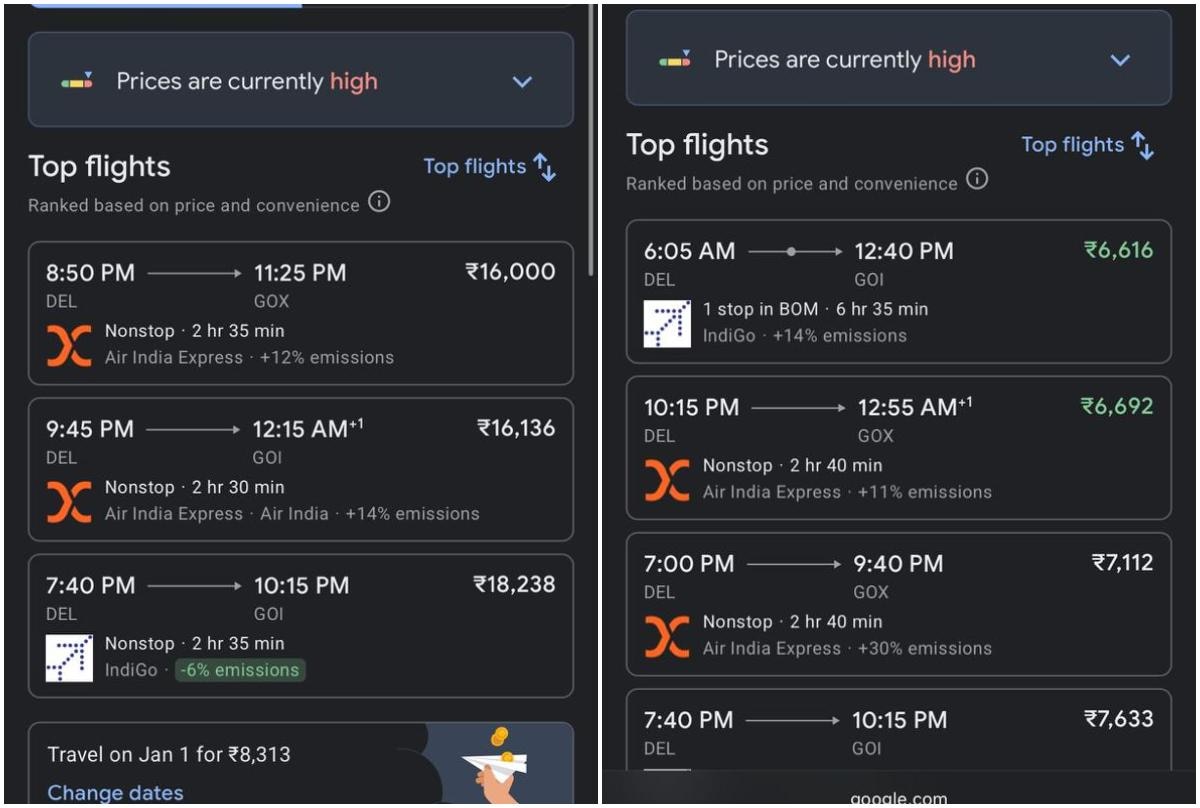1200x808 pixels.
Task: Select the 9:45 PM flight for ₹16,136
Action: pyautogui.click(x=300, y=469)
